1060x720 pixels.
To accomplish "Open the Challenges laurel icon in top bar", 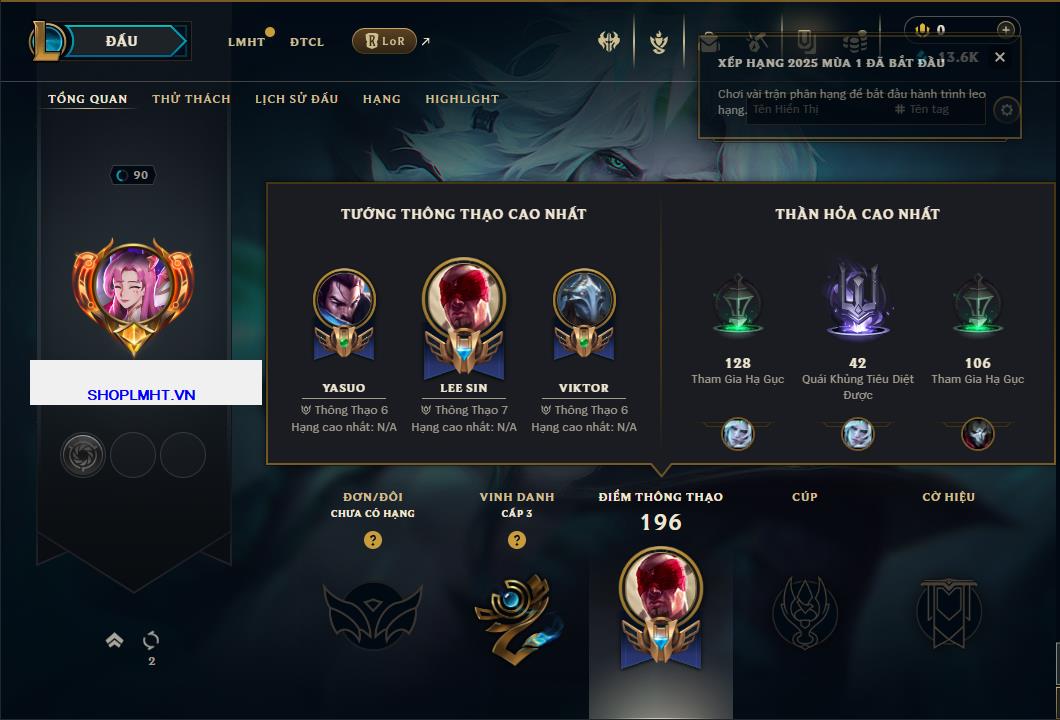I will (658, 42).
